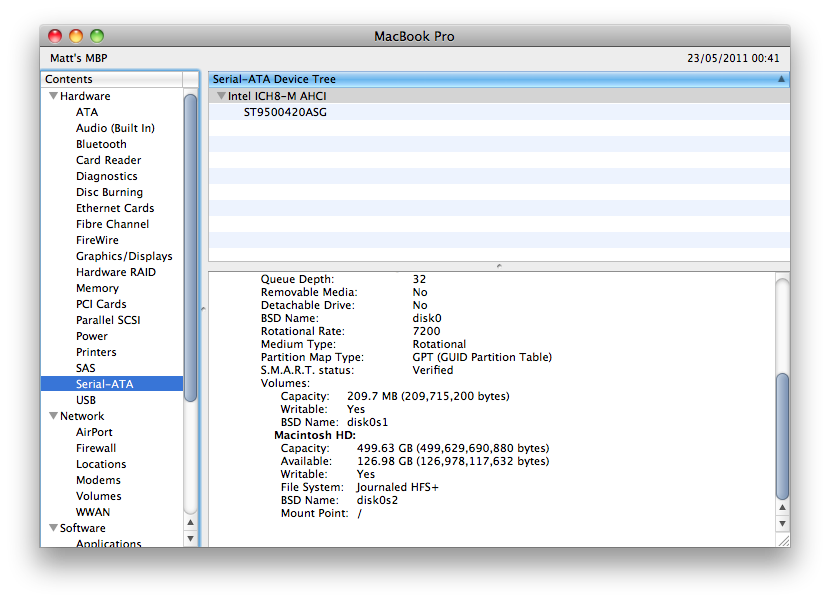Zoom the window with green button
830x602 pixels.
click(97, 36)
